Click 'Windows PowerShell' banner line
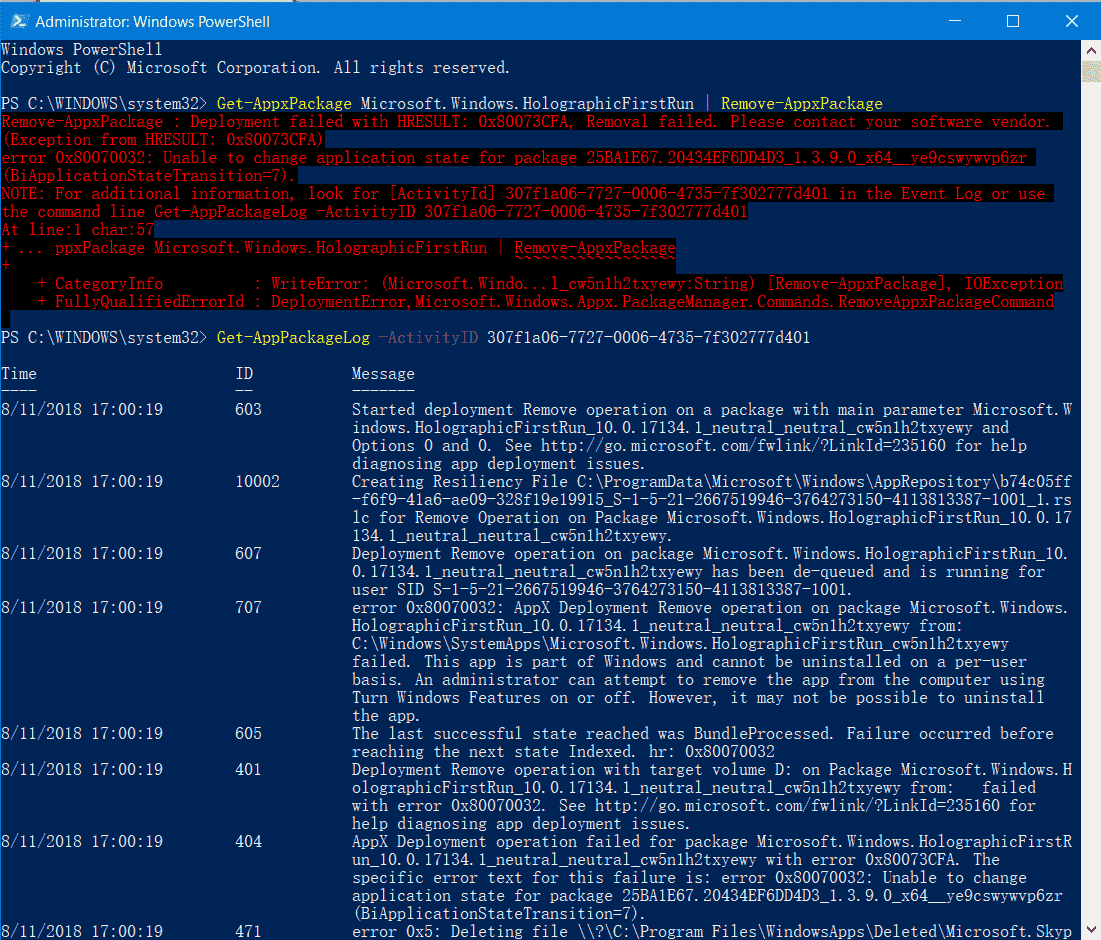The image size is (1101, 940). (81, 49)
